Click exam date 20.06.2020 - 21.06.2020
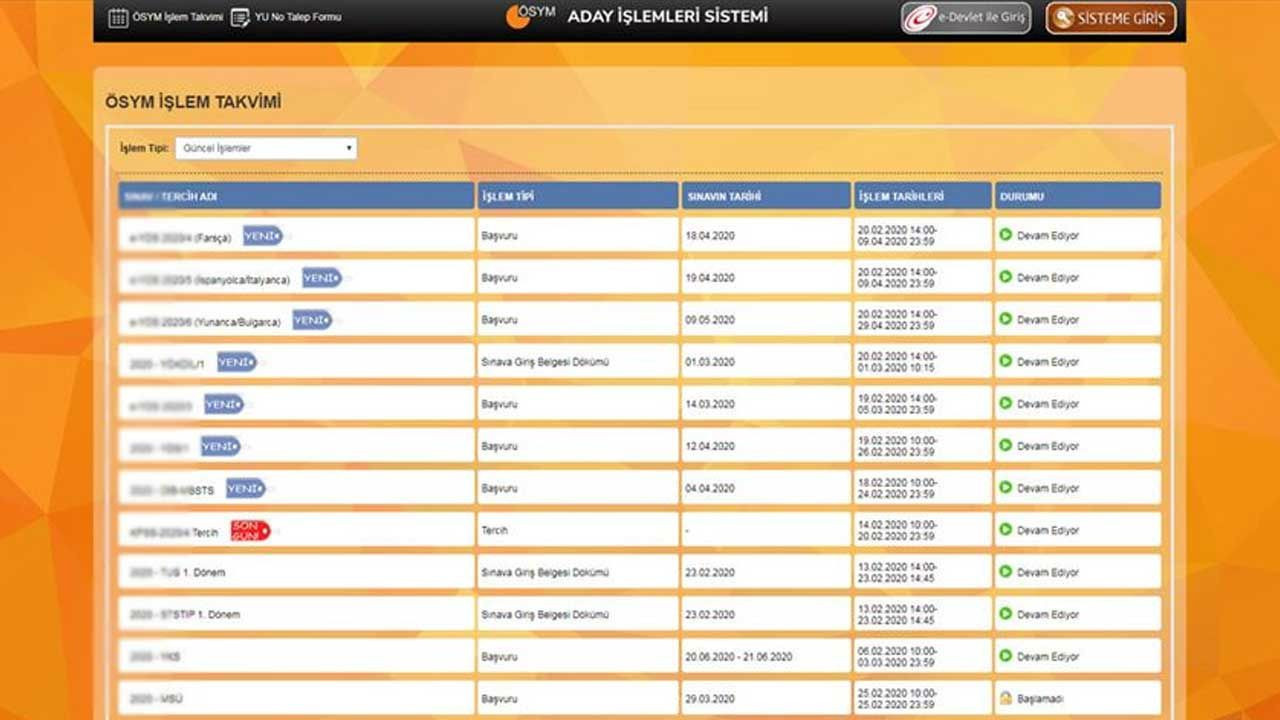This screenshot has height=720, width=1280. click(738, 657)
